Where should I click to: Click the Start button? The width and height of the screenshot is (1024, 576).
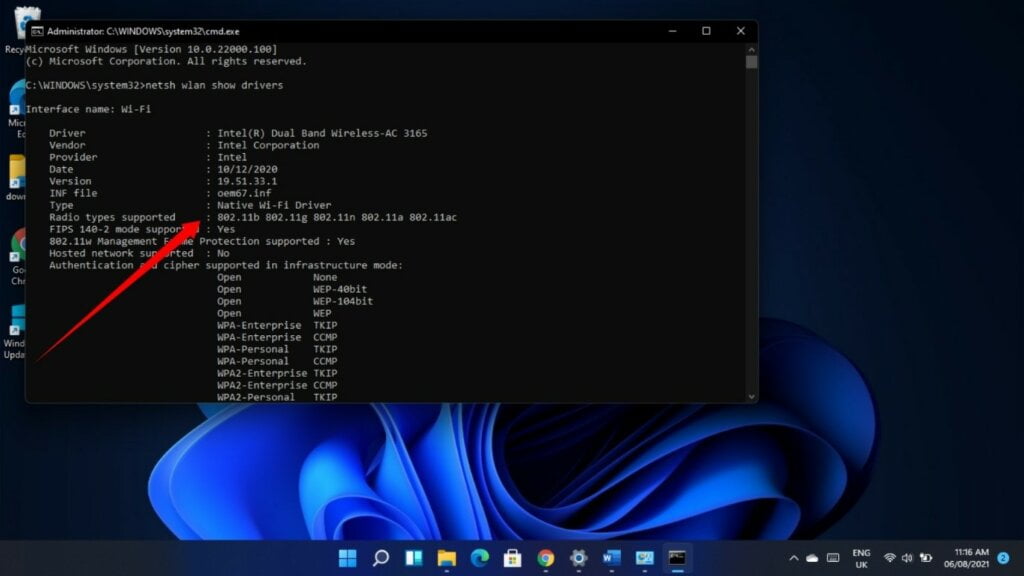347,557
